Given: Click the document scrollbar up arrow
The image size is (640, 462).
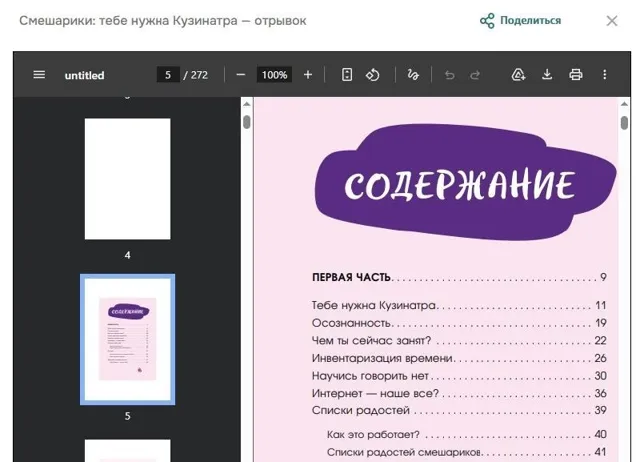Looking at the screenshot, I should pos(624,104).
